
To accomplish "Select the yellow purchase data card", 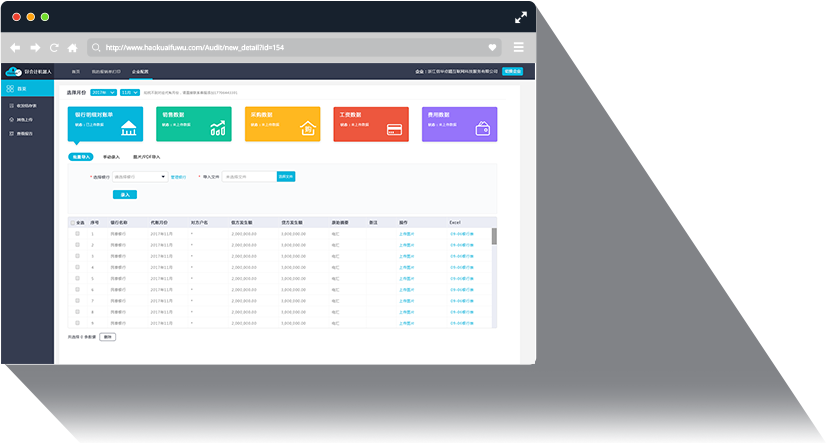I will point(282,124).
